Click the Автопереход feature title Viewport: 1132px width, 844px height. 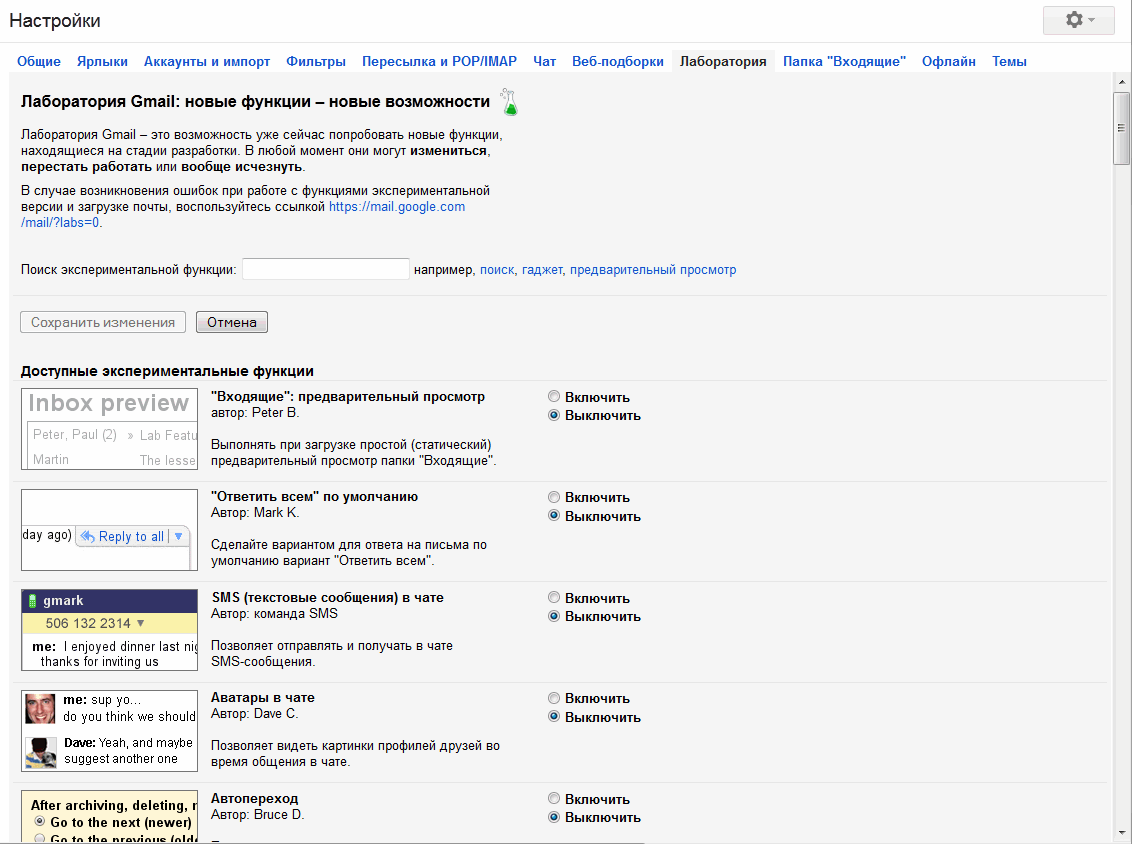[x=254, y=799]
